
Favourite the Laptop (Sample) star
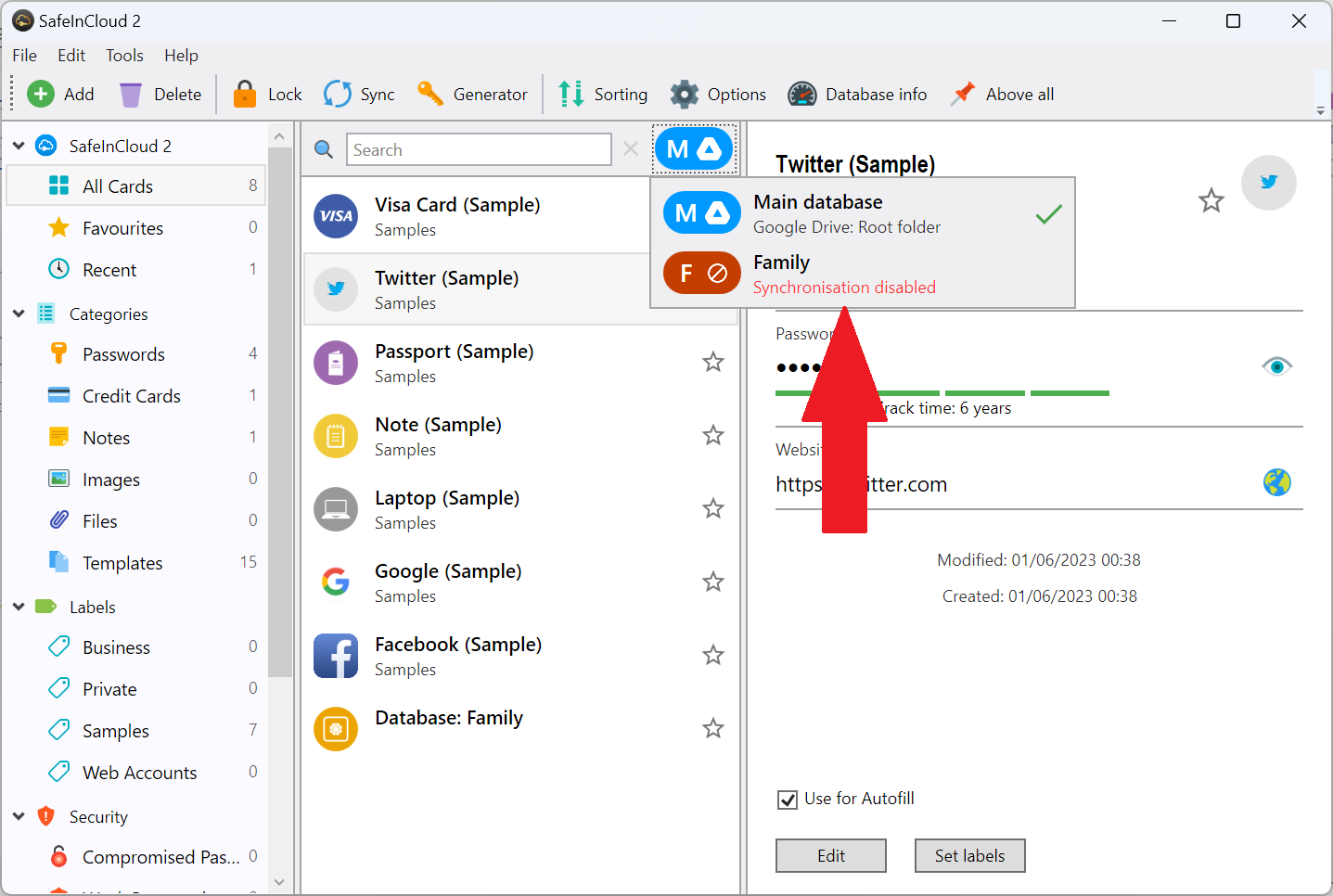[x=712, y=508]
